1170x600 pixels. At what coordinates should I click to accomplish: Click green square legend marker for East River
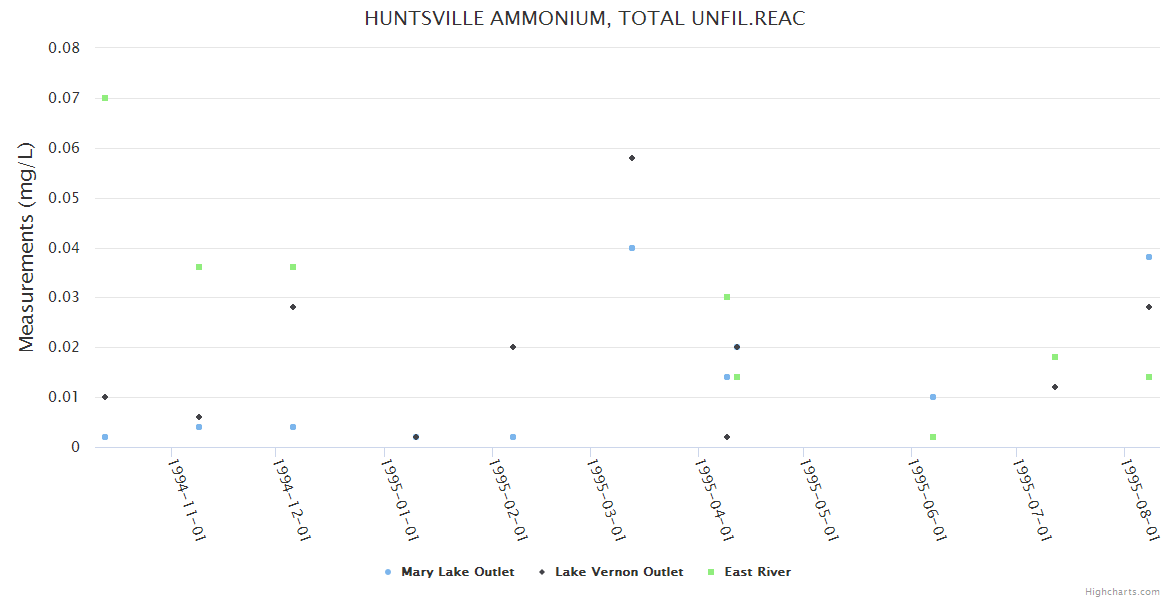click(711, 572)
